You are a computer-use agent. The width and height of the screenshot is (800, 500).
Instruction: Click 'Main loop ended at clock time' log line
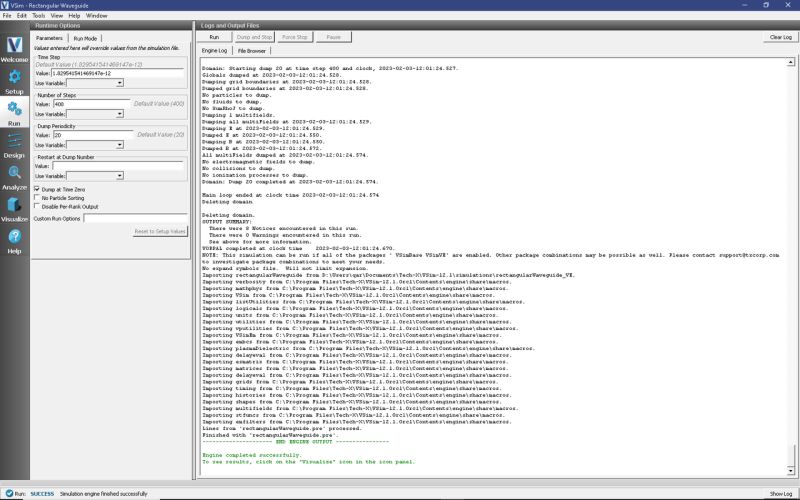tap(290, 195)
